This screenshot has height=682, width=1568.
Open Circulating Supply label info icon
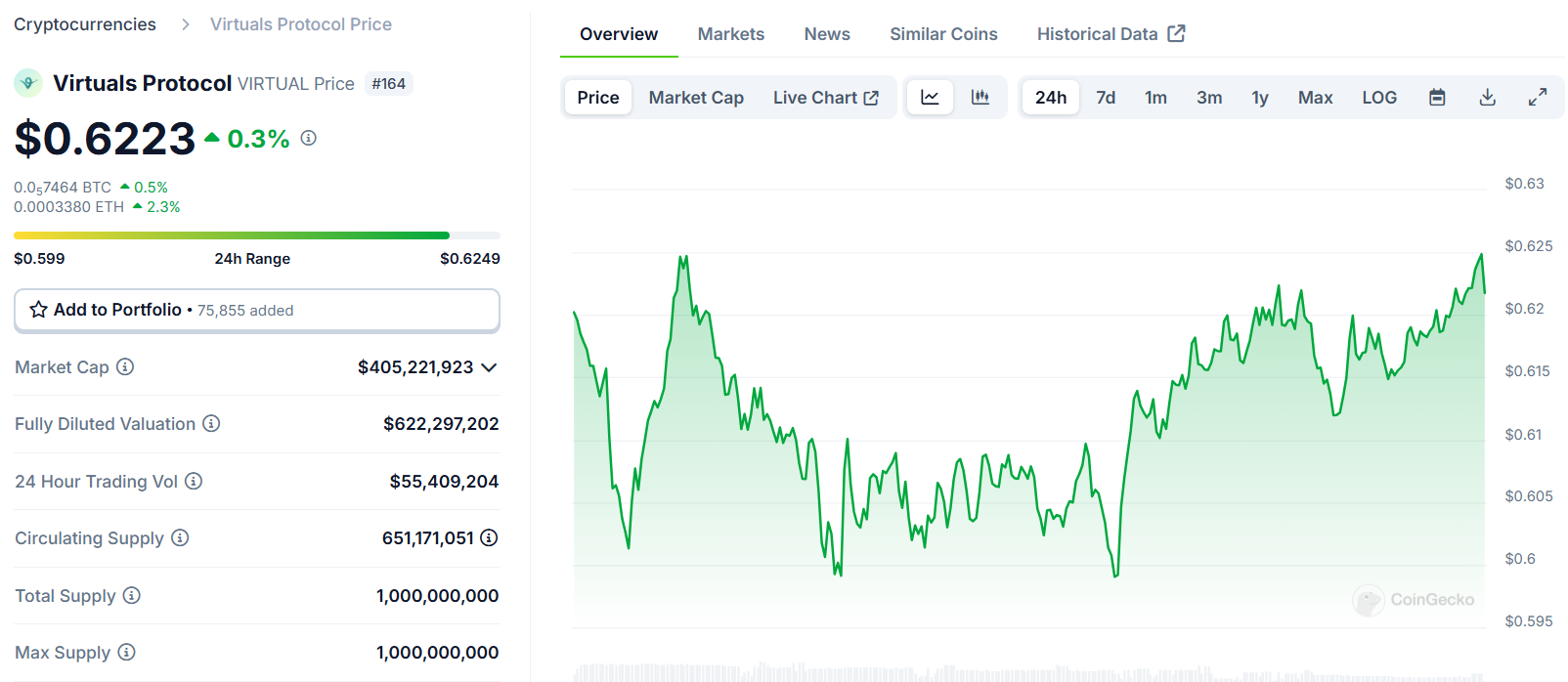point(180,537)
